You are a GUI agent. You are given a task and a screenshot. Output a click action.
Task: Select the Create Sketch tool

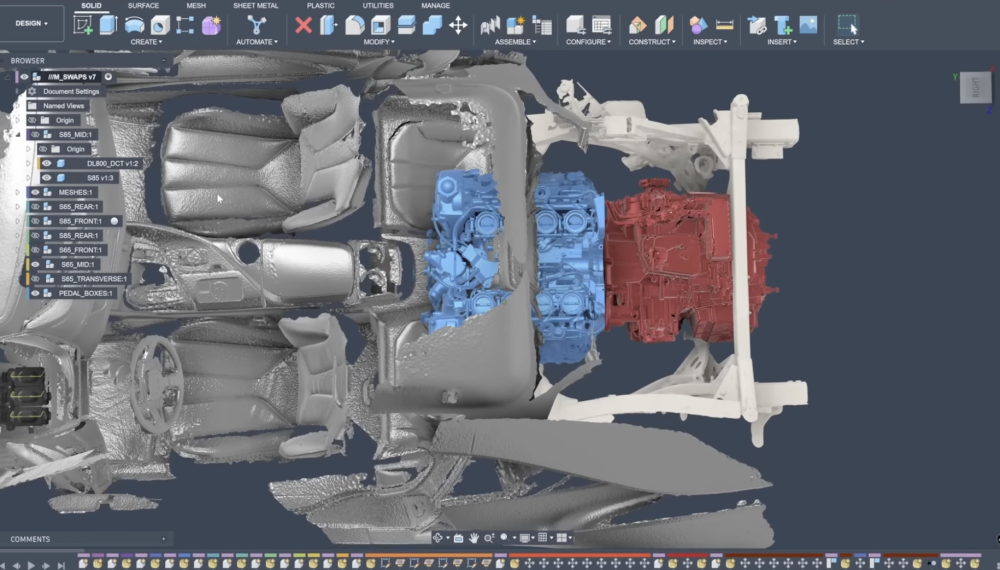pyautogui.click(x=84, y=25)
